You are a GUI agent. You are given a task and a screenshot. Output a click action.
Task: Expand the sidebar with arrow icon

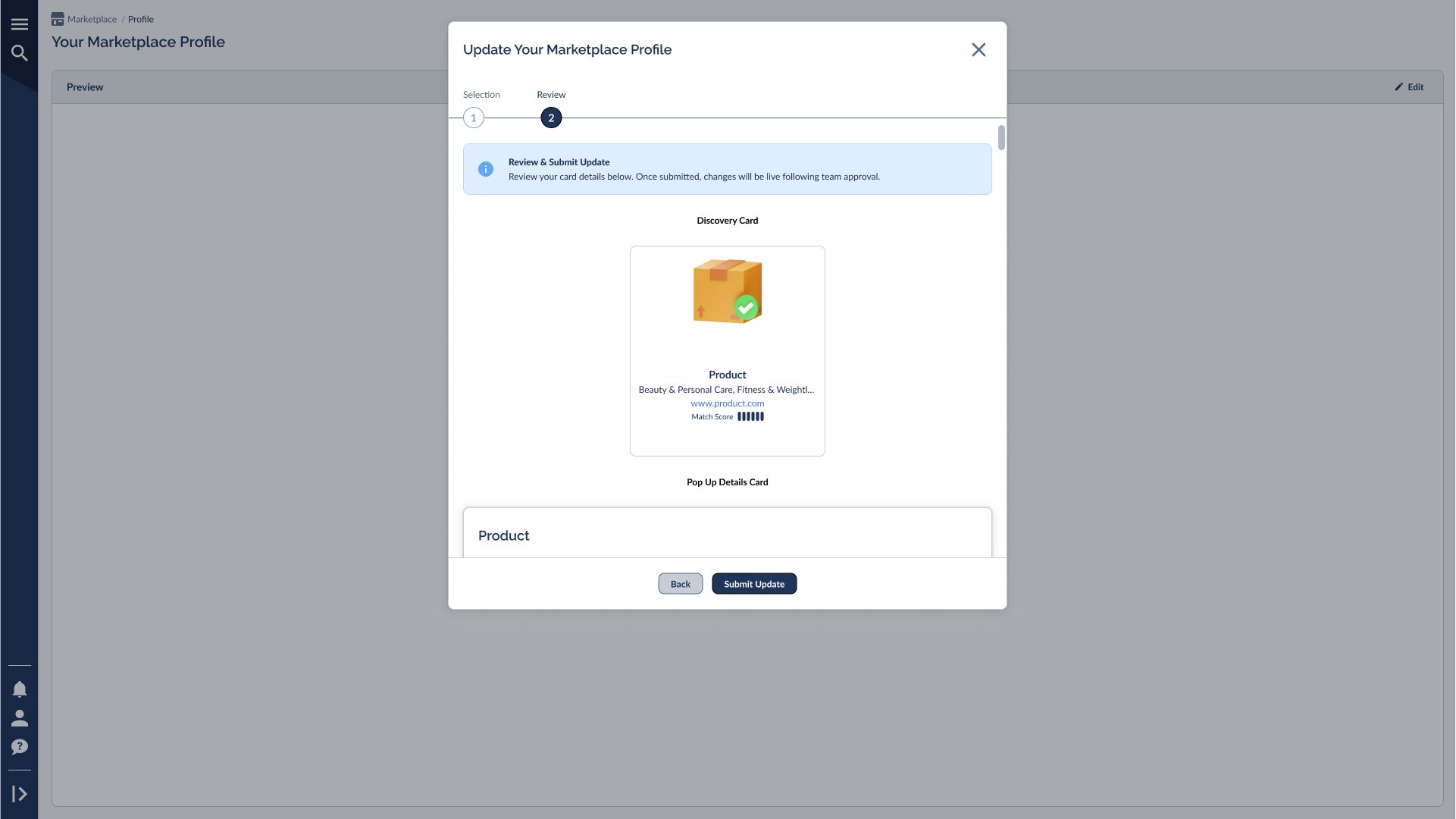tap(20, 794)
